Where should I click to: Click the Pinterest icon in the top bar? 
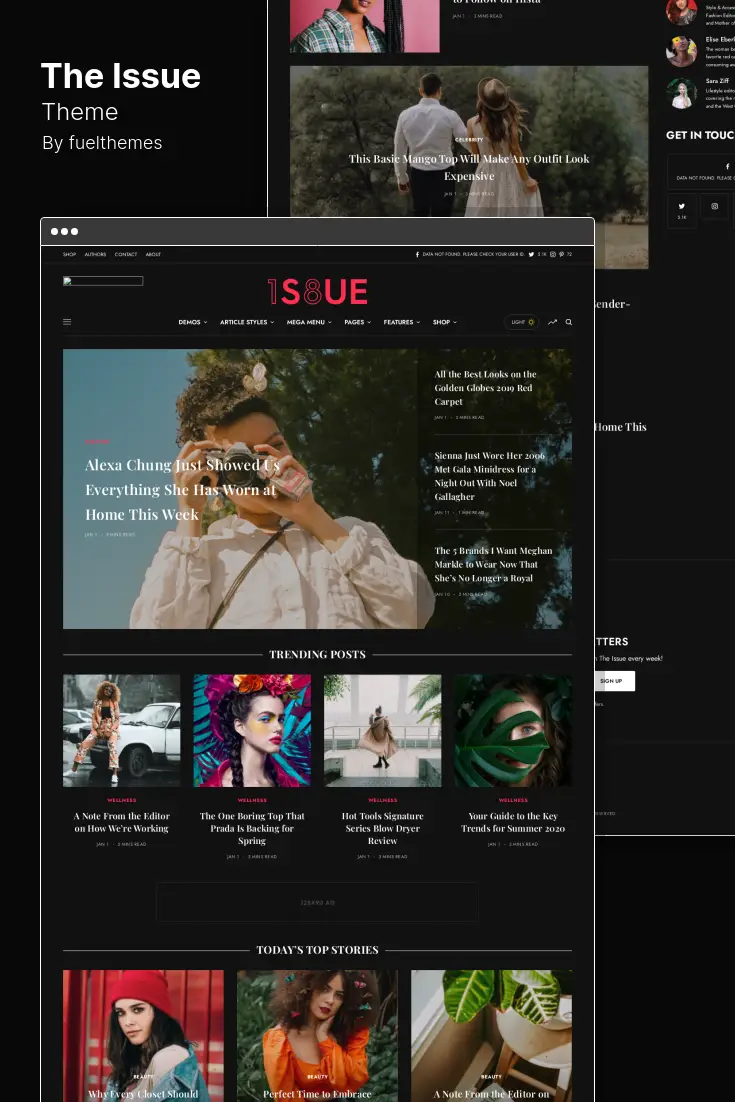tap(561, 254)
